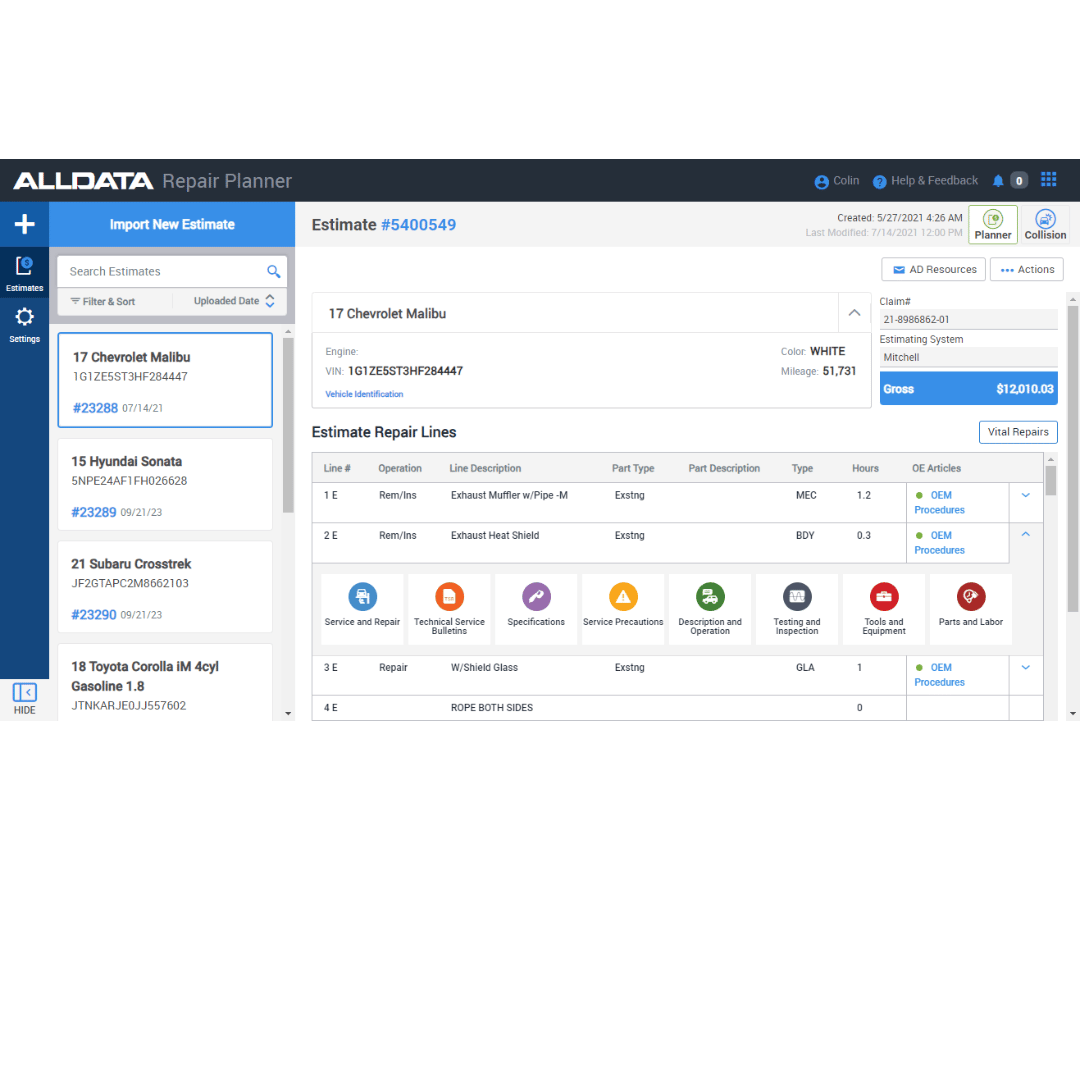Collapse line 2 E Exhaust Heat Shield row
The image size is (1080, 1080).
coord(1026,534)
